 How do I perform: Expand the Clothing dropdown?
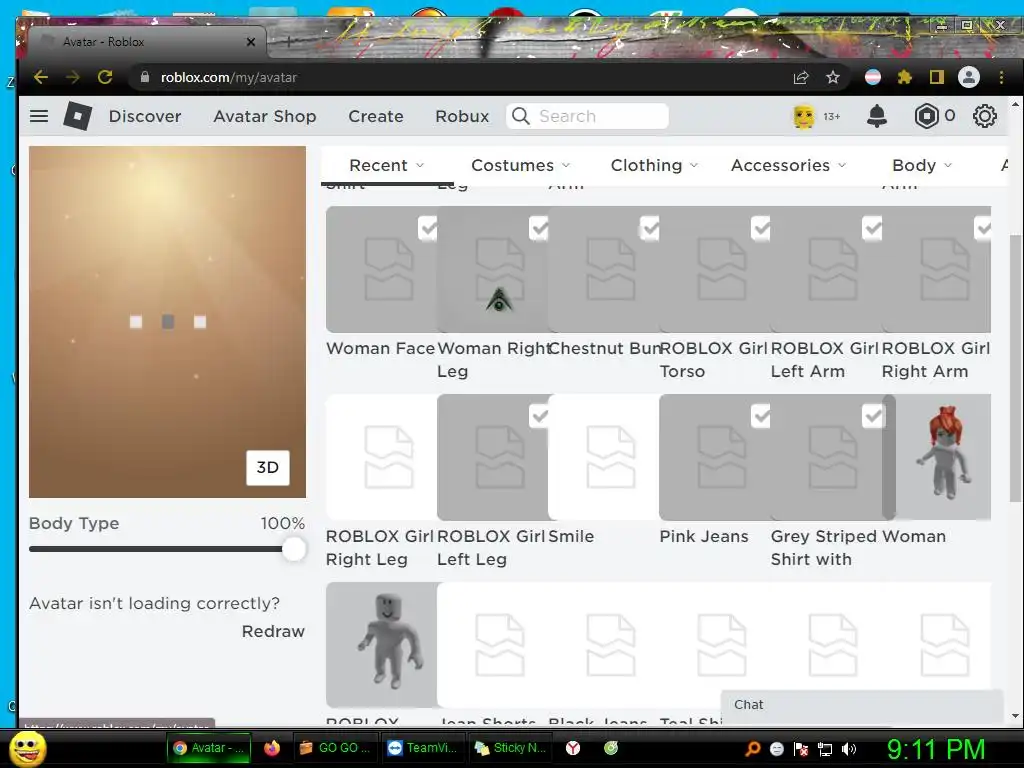pos(654,165)
